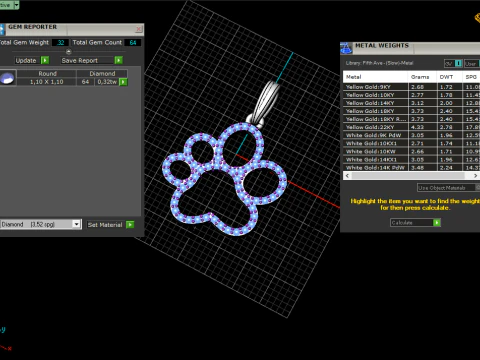Toggle Use Object Materials option

[x=447, y=188]
